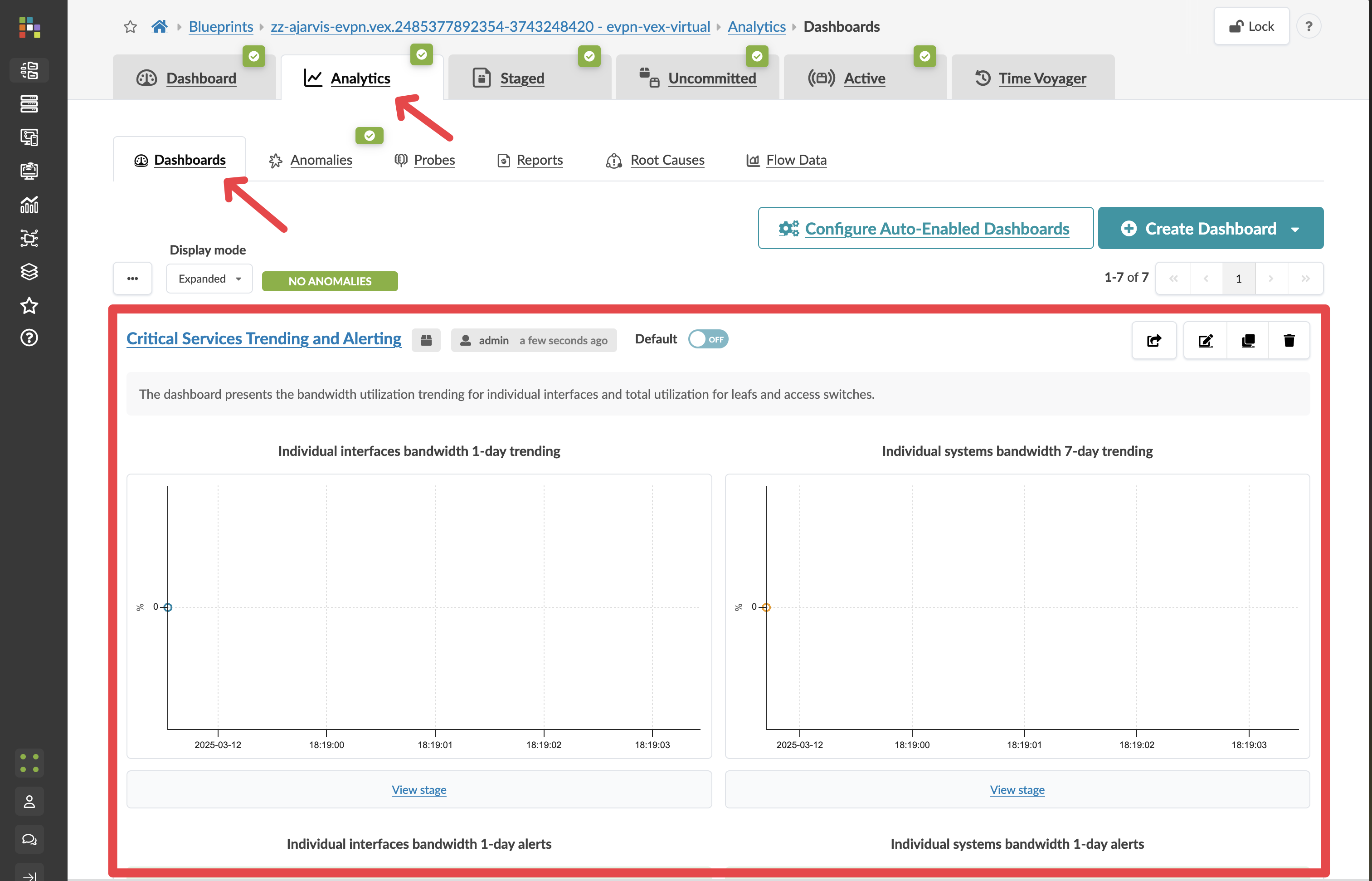This screenshot has width=1372, height=881.
Task: Switch to the Staged tab
Action: (x=521, y=78)
